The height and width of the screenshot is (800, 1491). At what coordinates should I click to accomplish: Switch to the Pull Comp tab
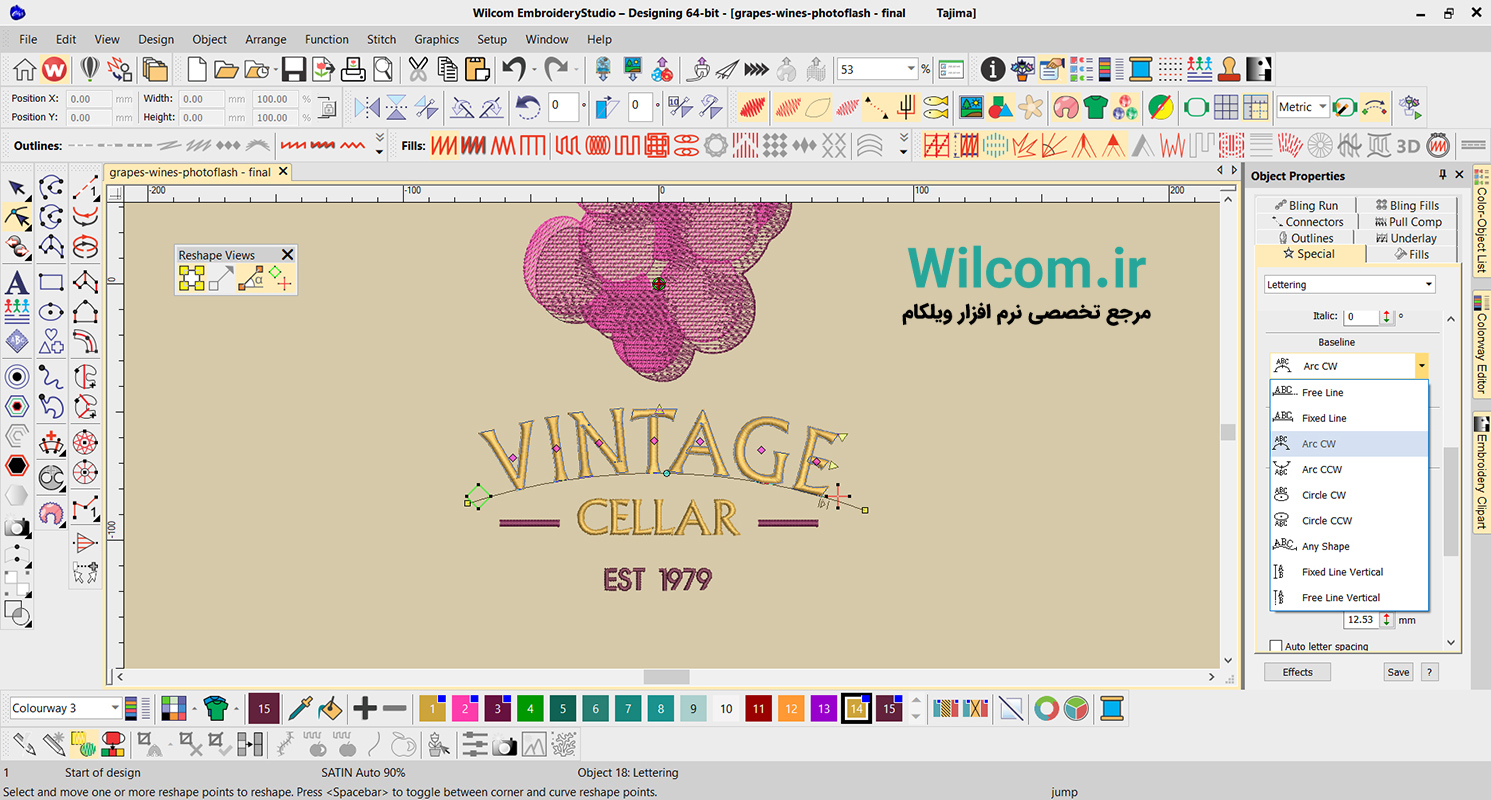(x=1408, y=222)
